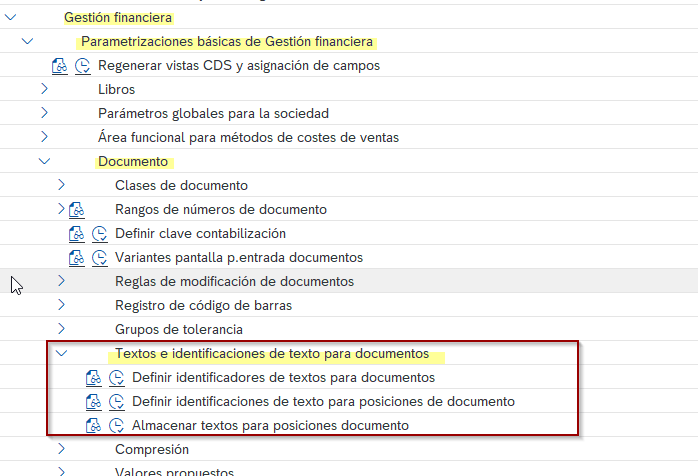Screen dimensions: 698x476
Task: Execute activity icon for Regenerar vistas CDS
Action: (x=82, y=66)
